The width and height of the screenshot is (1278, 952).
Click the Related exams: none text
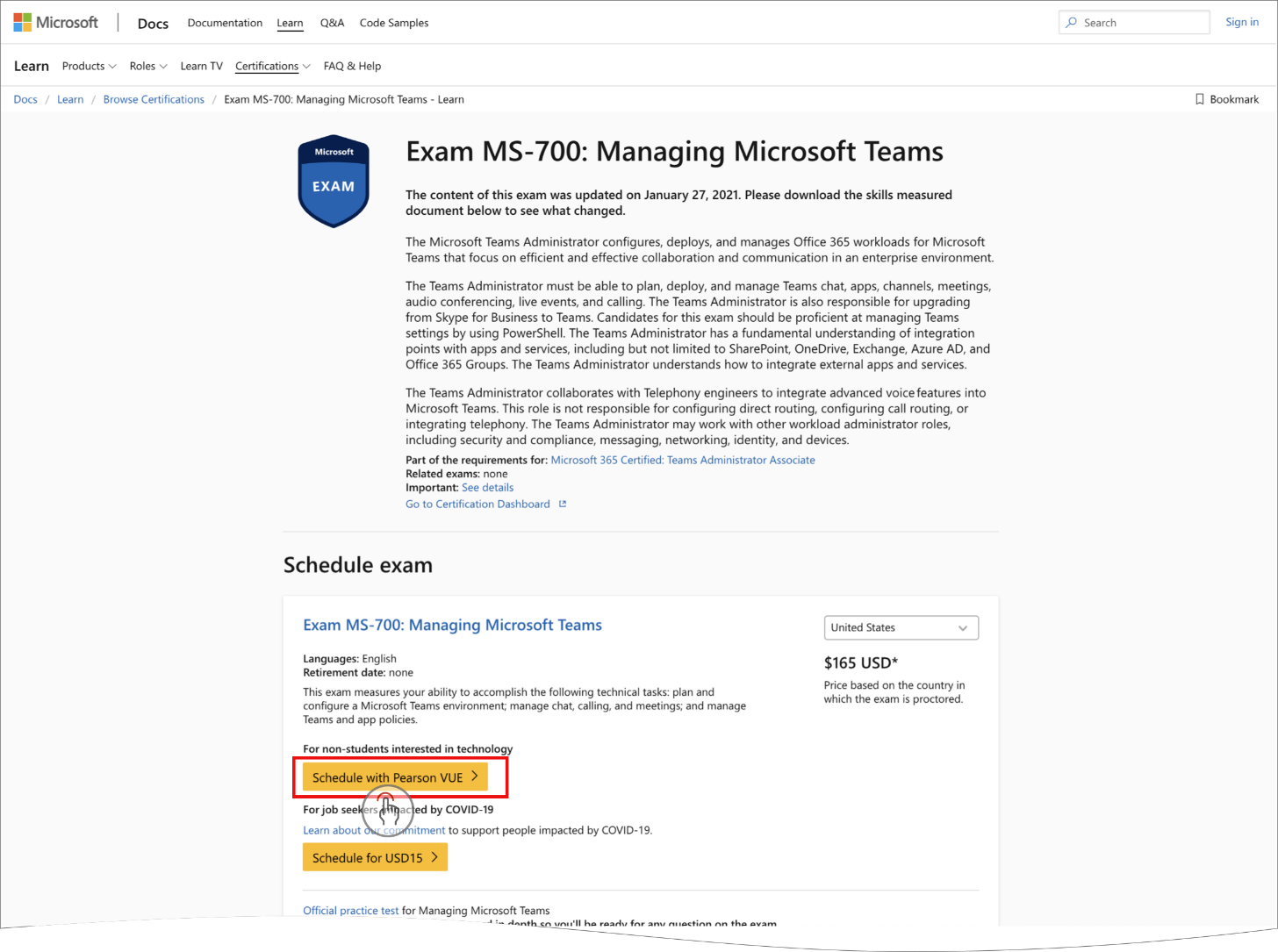[456, 474]
